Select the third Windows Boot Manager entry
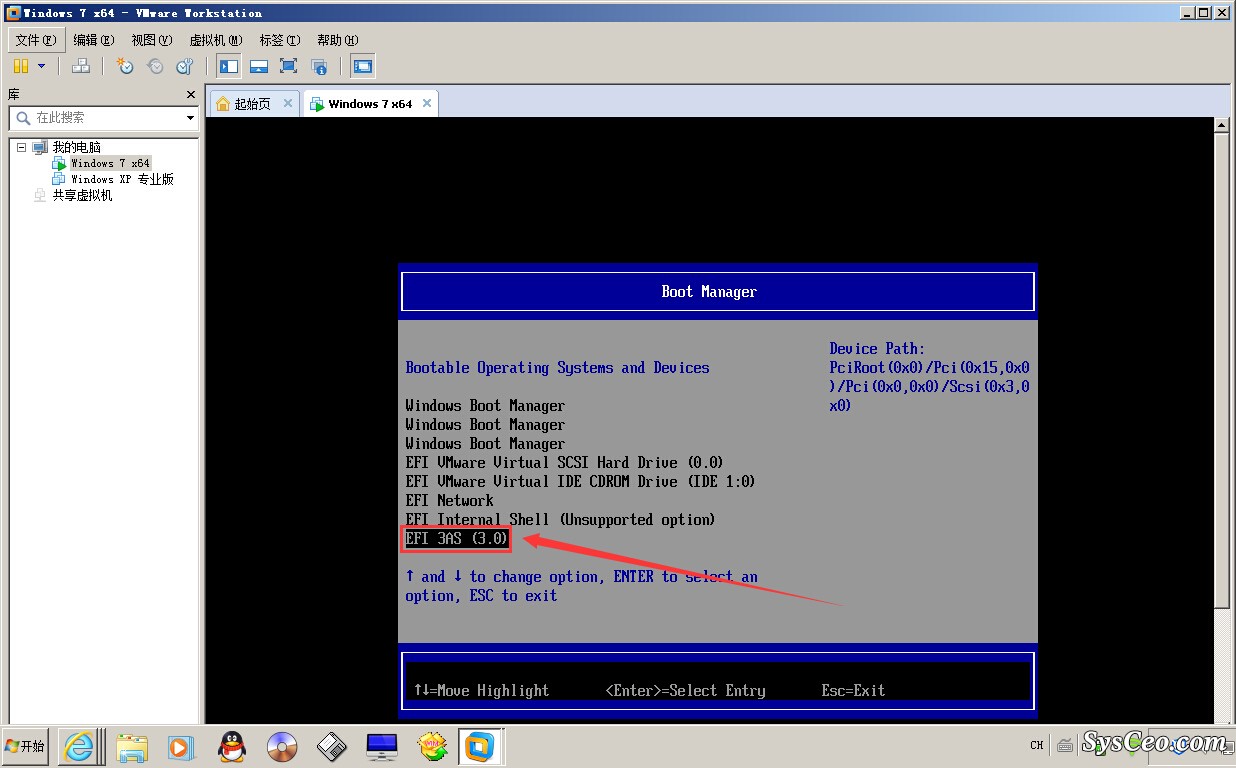This screenshot has width=1236, height=768. click(x=485, y=444)
